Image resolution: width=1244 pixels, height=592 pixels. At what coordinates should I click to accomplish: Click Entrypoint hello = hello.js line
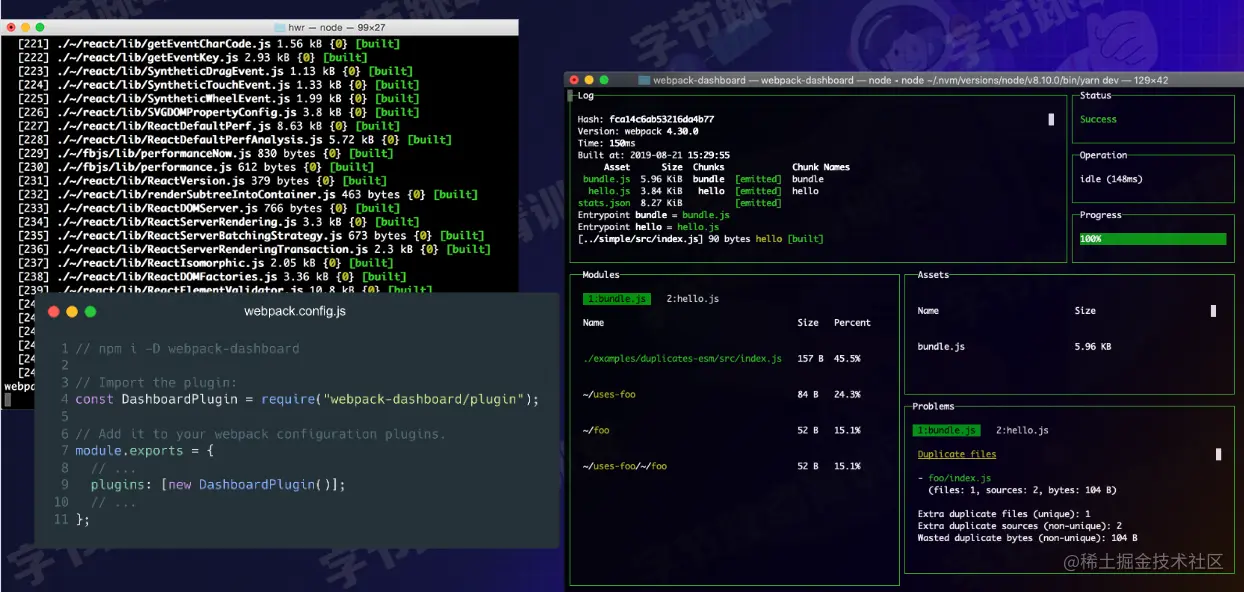(x=648, y=227)
